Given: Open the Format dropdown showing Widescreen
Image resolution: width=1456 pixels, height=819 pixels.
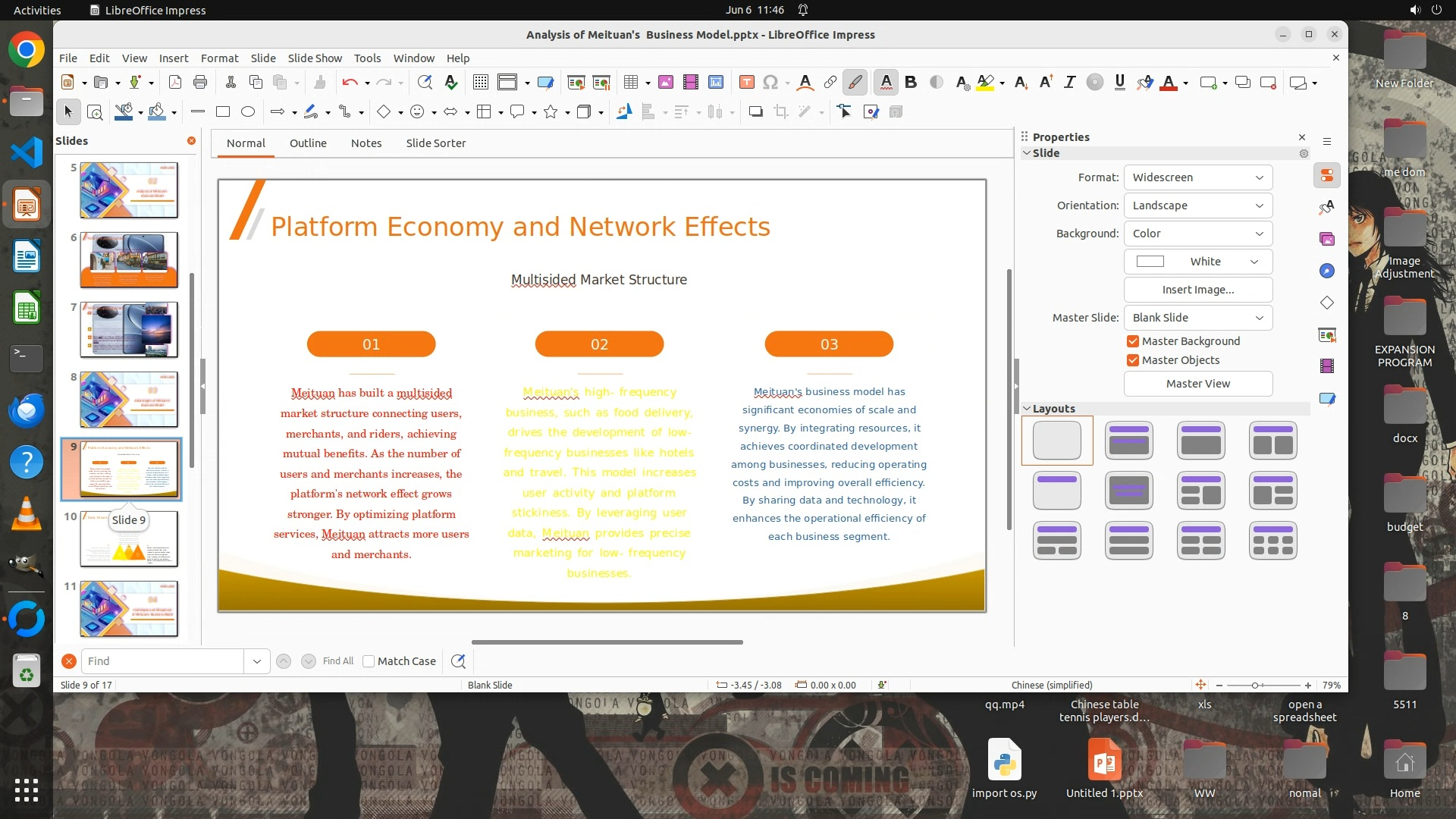Looking at the screenshot, I should (1197, 177).
